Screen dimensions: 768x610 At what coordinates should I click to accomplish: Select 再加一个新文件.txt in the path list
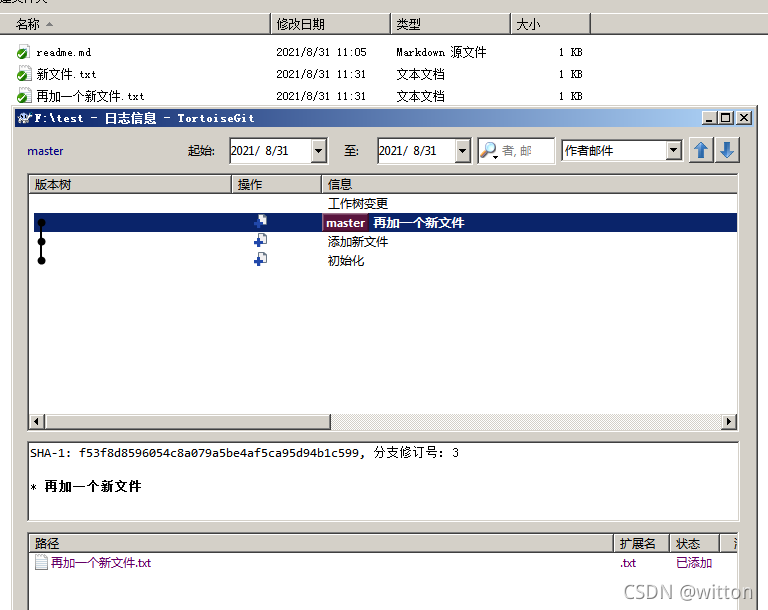tap(101, 562)
